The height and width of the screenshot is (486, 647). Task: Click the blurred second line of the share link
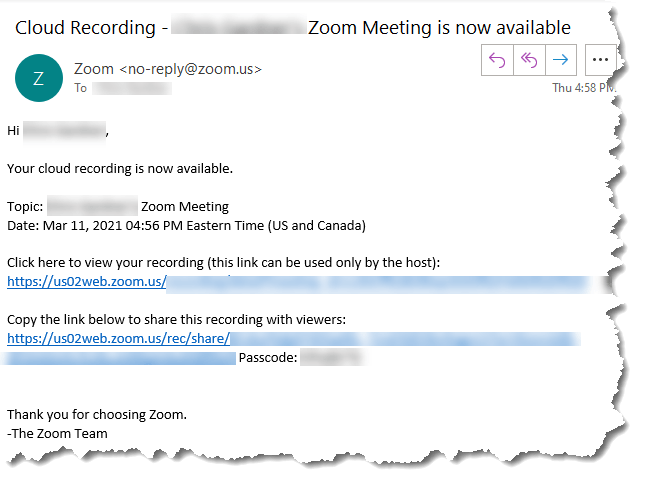tap(120, 357)
